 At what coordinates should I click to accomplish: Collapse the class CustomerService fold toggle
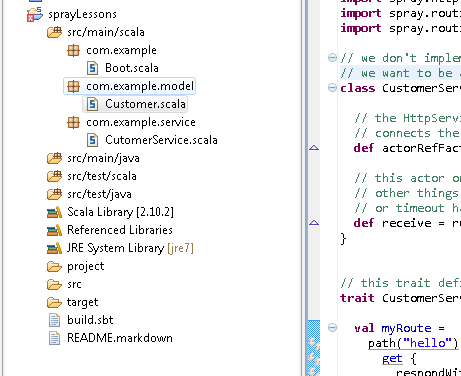pyautogui.click(x=332, y=88)
